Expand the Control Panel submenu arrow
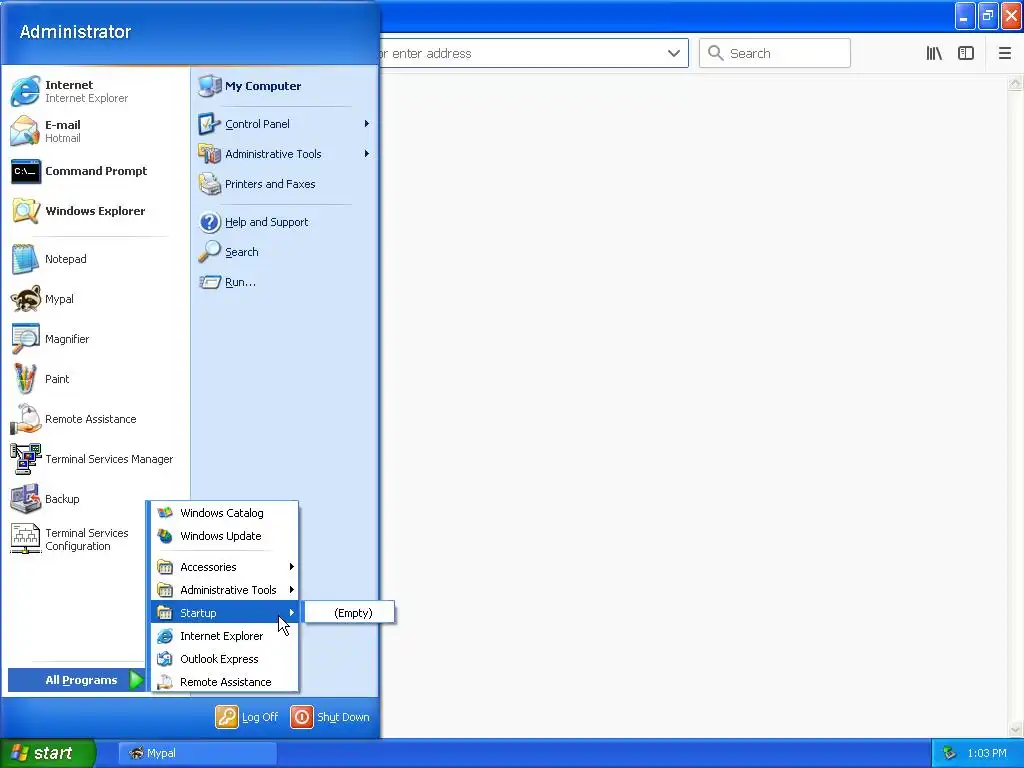The image size is (1024, 768). click(x=366, y=123)
